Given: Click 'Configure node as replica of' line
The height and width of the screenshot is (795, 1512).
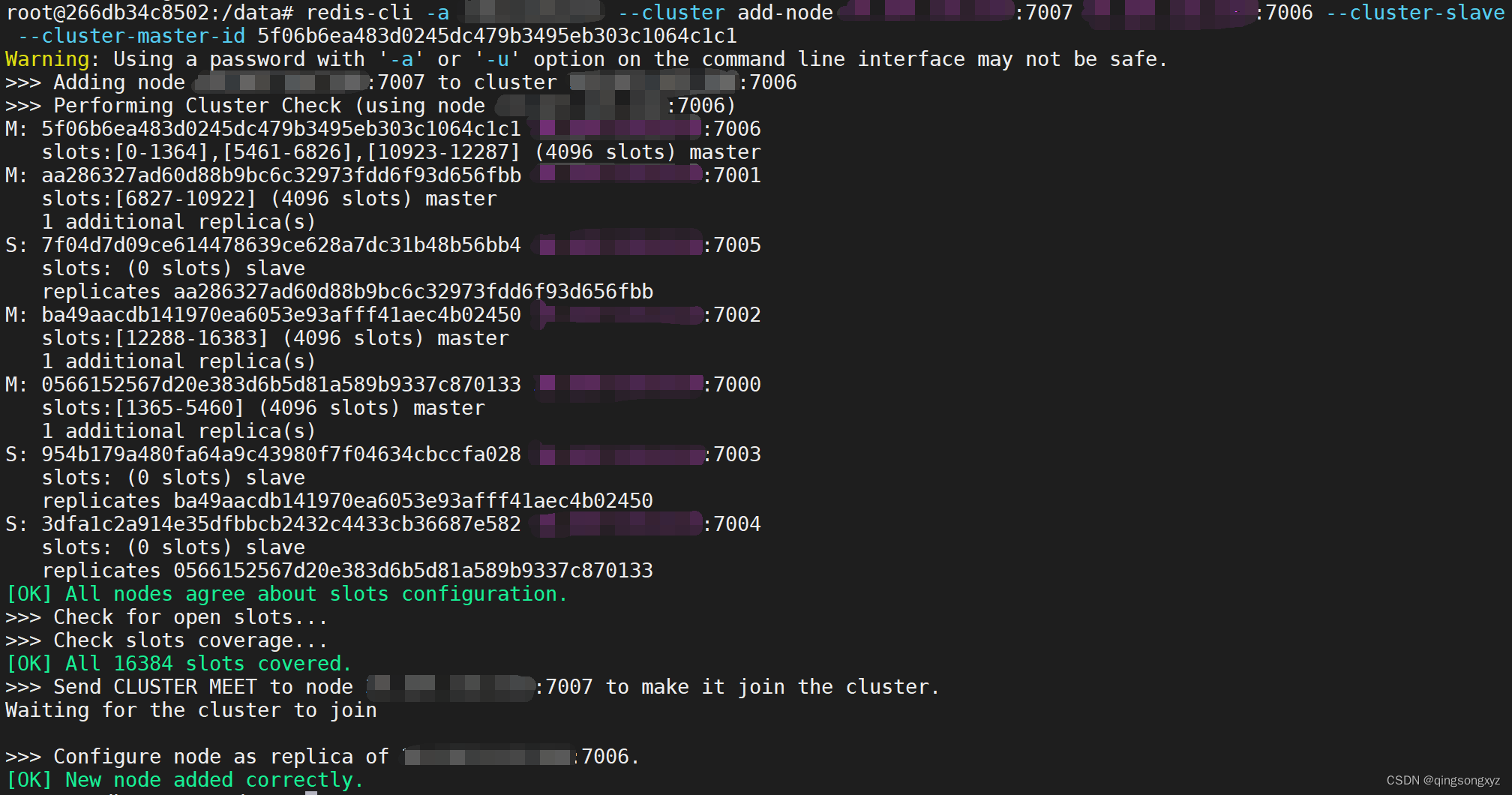Looking at the screenshot, I should point(323,757).
